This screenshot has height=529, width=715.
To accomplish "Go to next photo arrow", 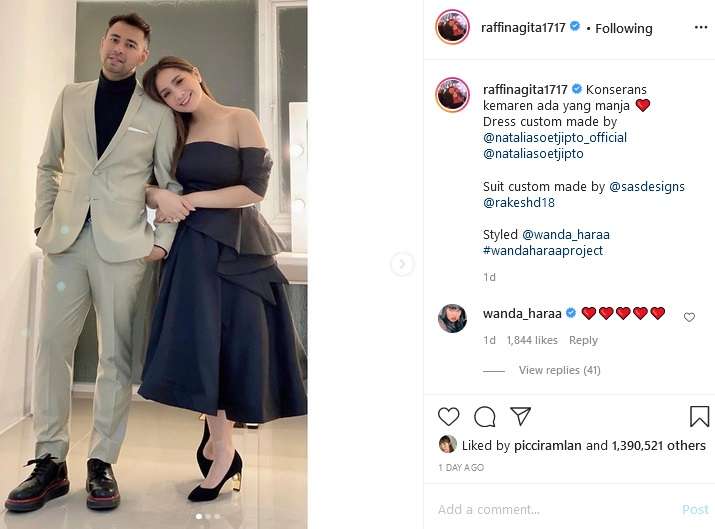I will click(402, 264).
